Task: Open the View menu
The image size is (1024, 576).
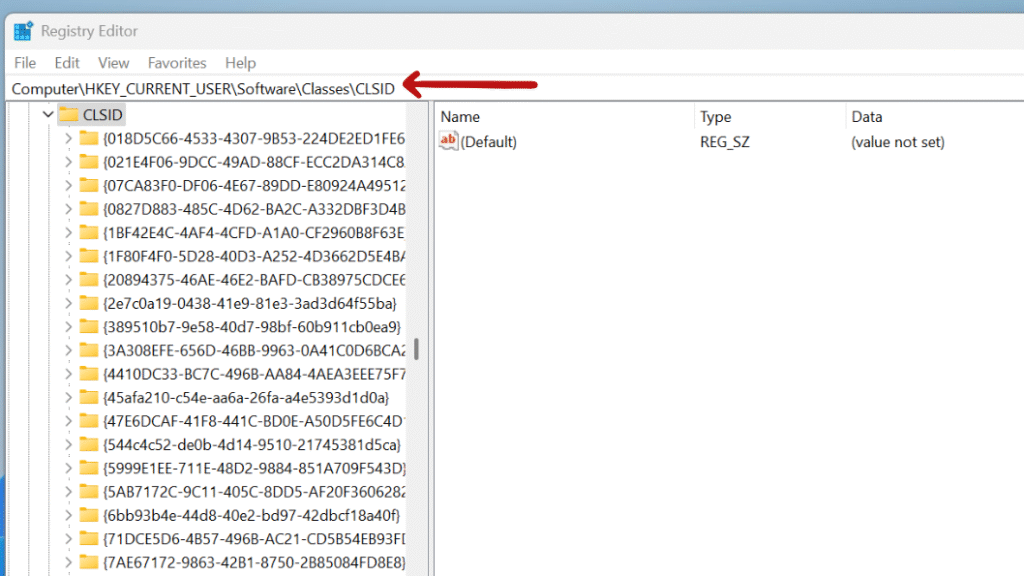Action: (114, 63)
